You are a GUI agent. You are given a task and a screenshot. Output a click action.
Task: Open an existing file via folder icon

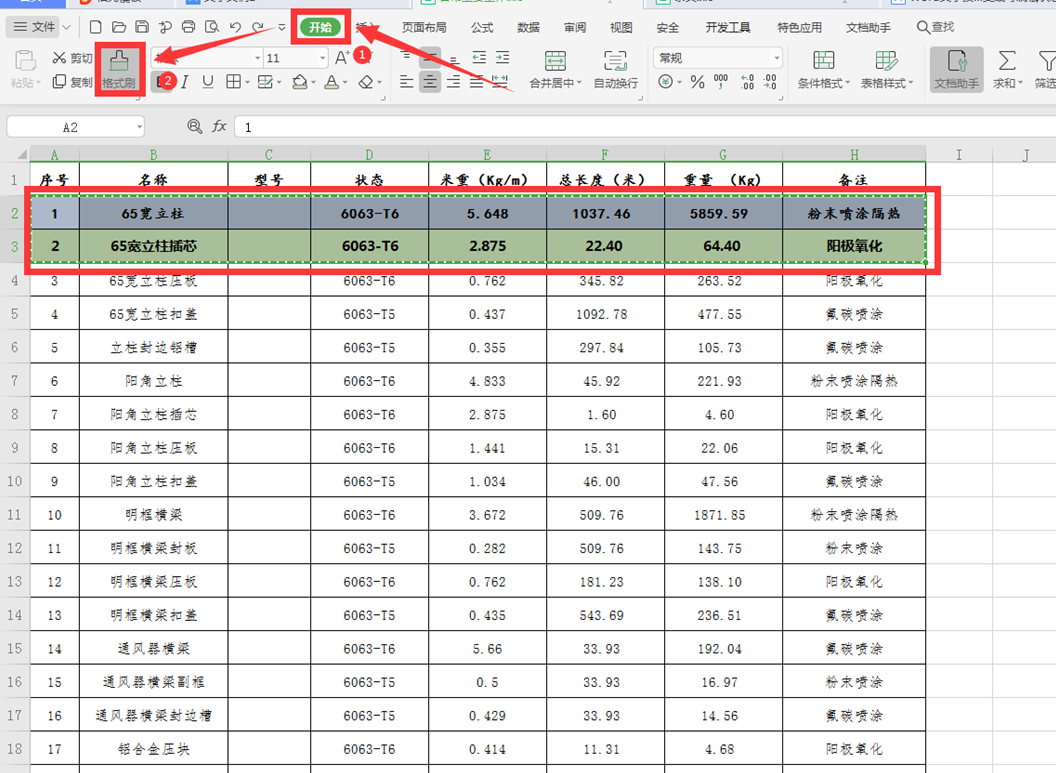tap(119, 27)
